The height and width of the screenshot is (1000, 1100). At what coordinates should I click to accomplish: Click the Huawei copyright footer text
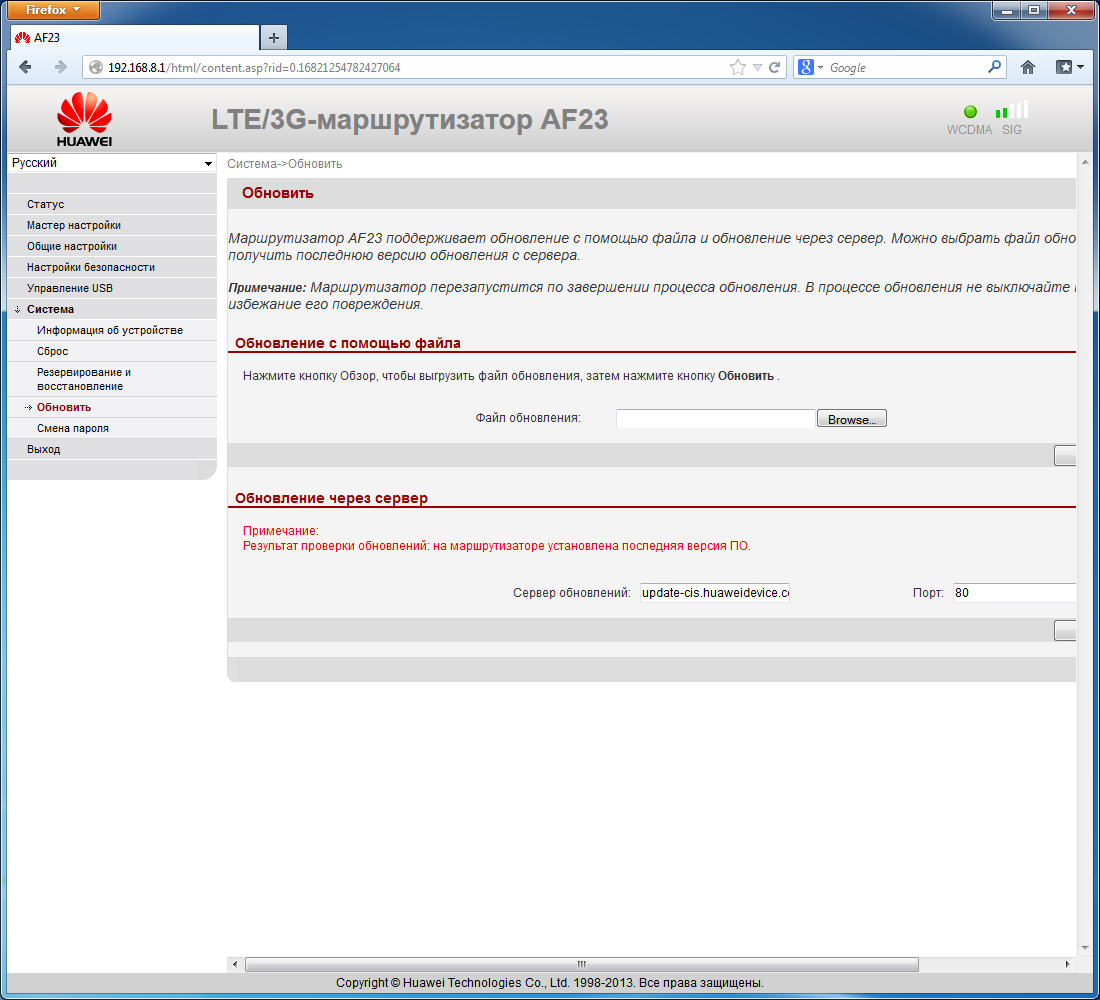click(549, 982)
